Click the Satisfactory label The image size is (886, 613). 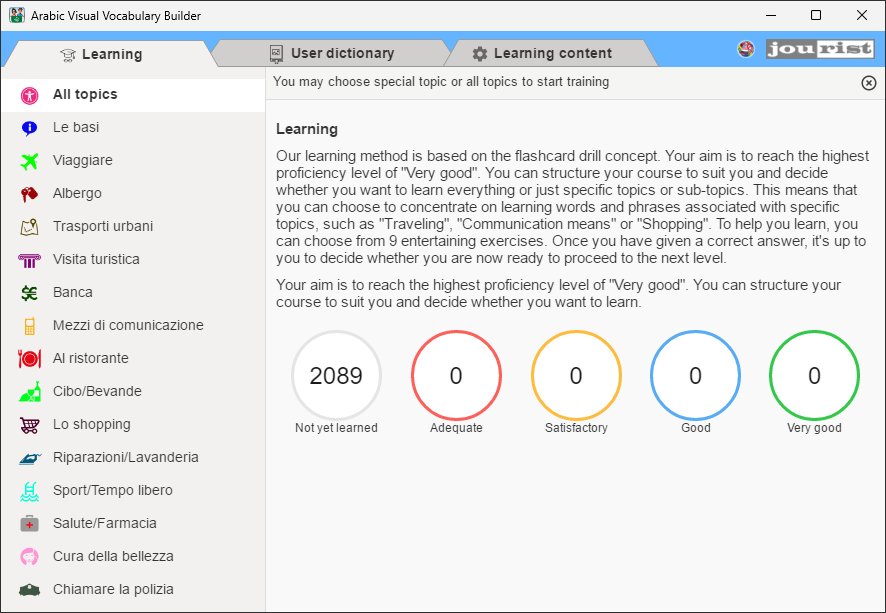pos(576,428)
